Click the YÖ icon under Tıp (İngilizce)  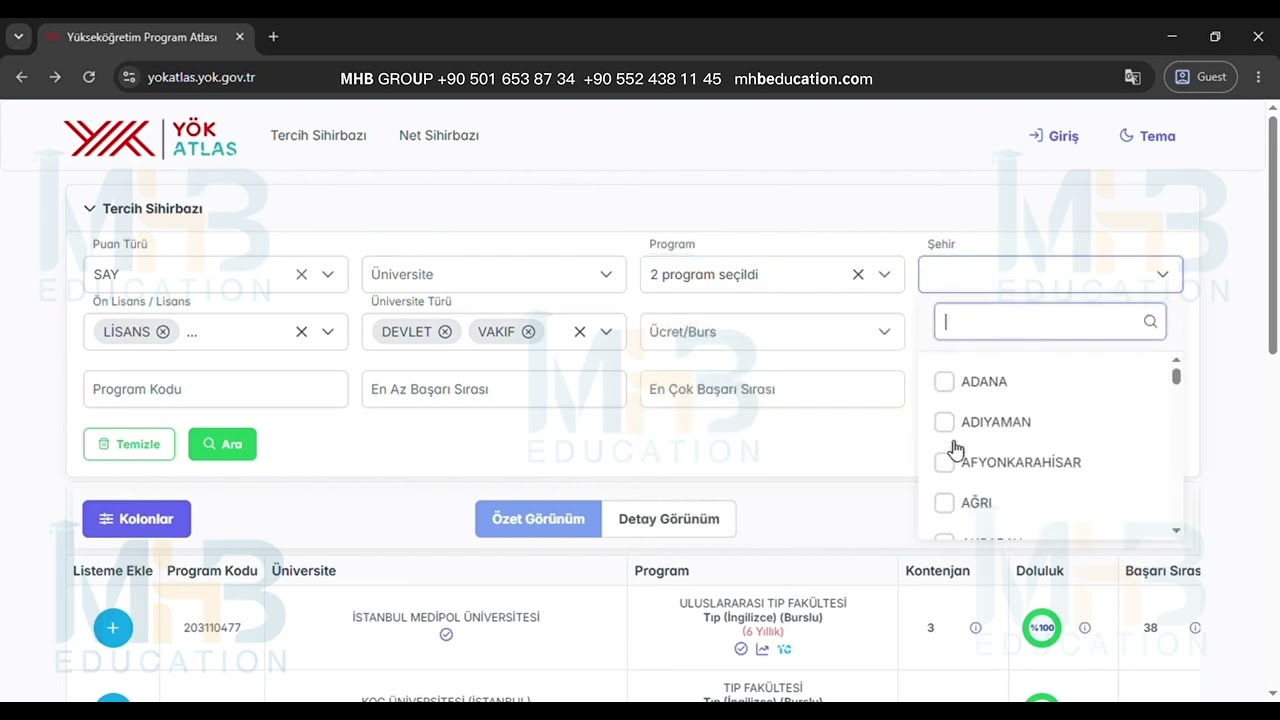(784, 649)
